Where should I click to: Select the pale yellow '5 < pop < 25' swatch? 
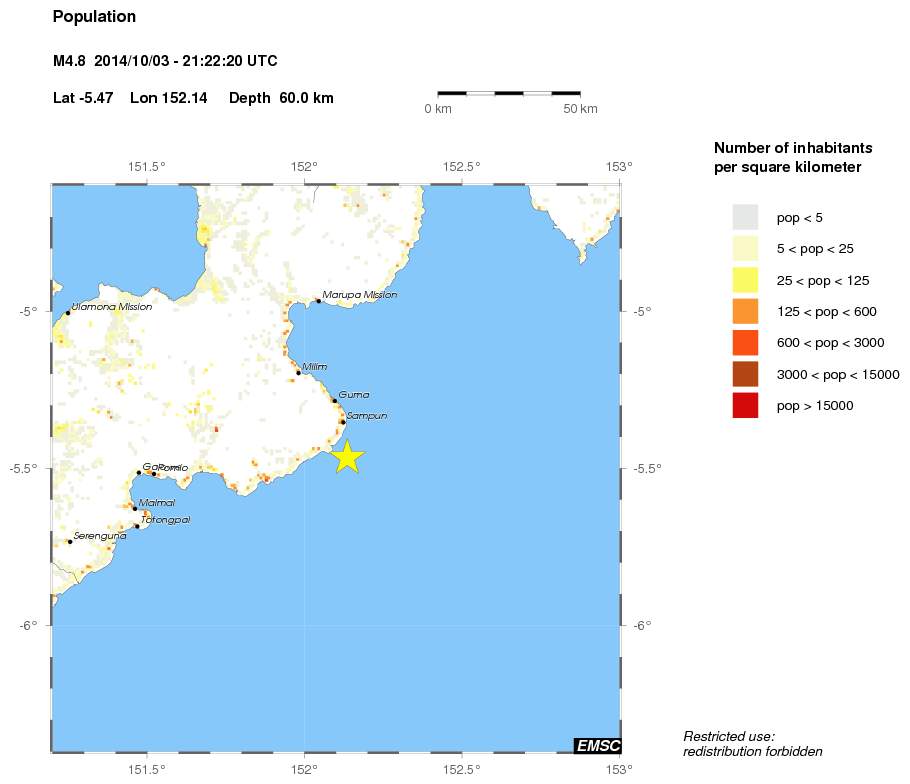(x=745, y=248)
